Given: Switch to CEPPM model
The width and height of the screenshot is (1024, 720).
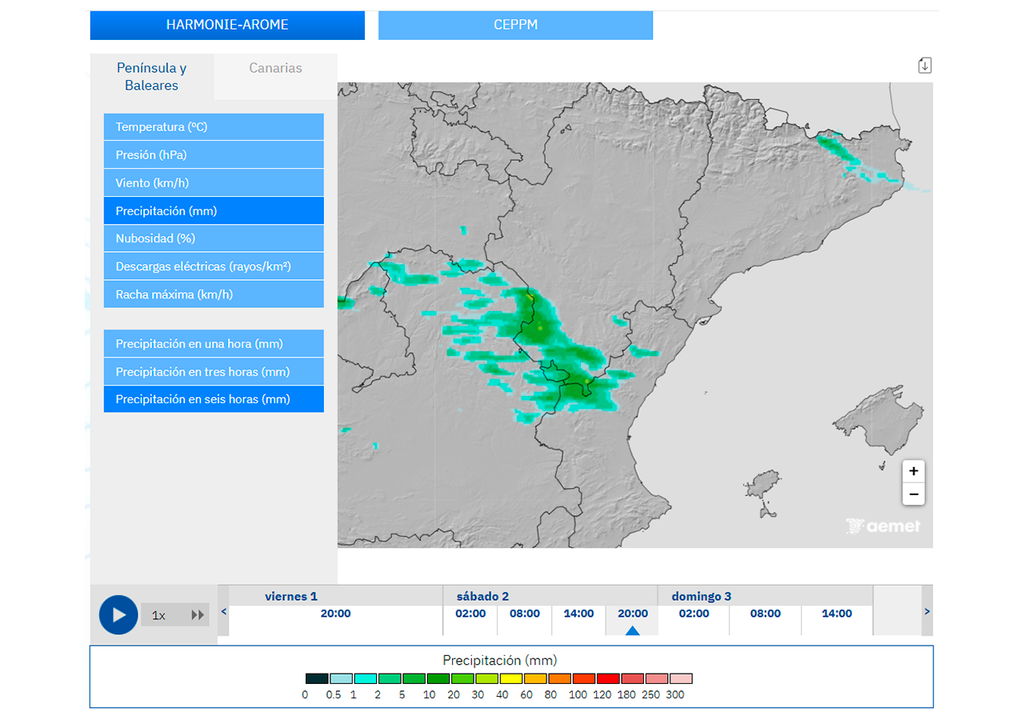Looking at the screenshot, I should pos(515,25).
